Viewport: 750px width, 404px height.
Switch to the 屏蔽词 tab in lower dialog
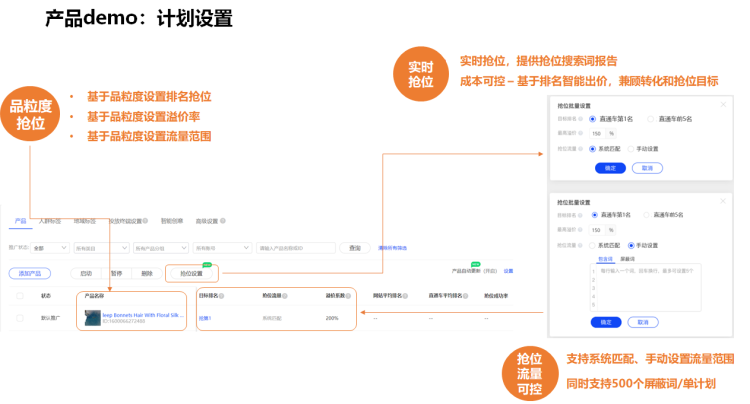[629, 258]
